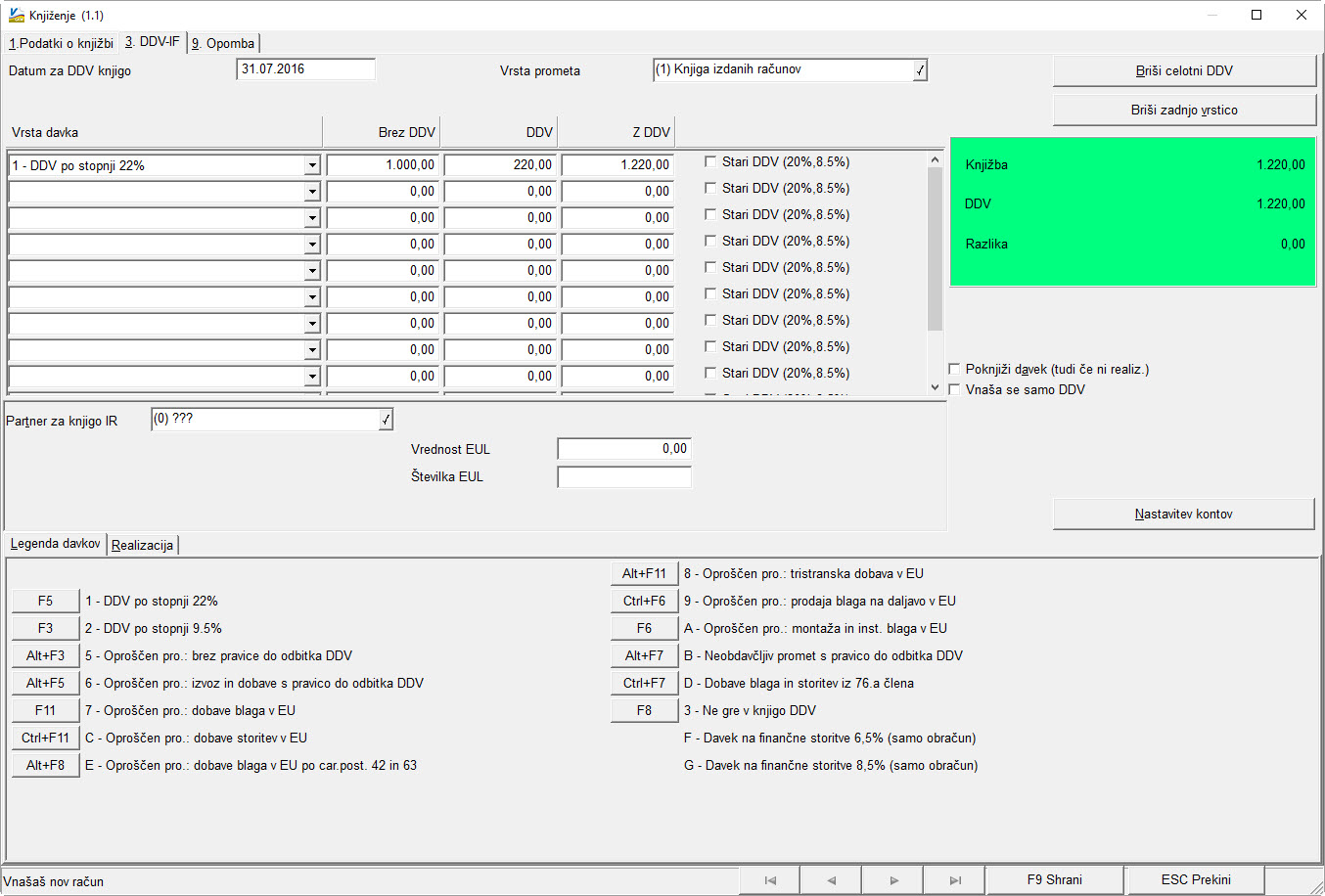Click F11 button for dobave blaga v EU
Screen dimensions: 1325x896
(45, 710)
